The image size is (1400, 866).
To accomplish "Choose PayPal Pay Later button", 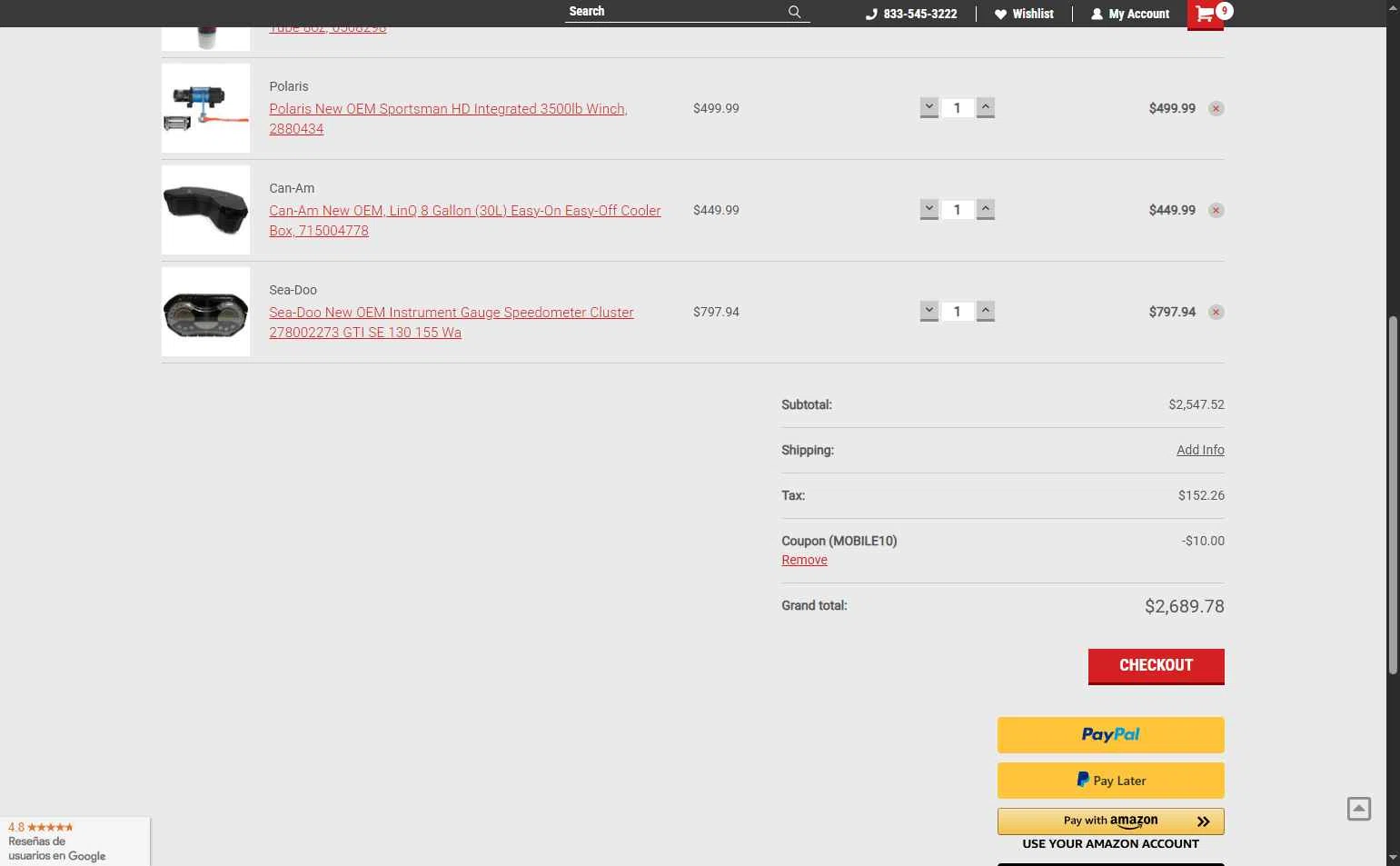I will 1110,781.
